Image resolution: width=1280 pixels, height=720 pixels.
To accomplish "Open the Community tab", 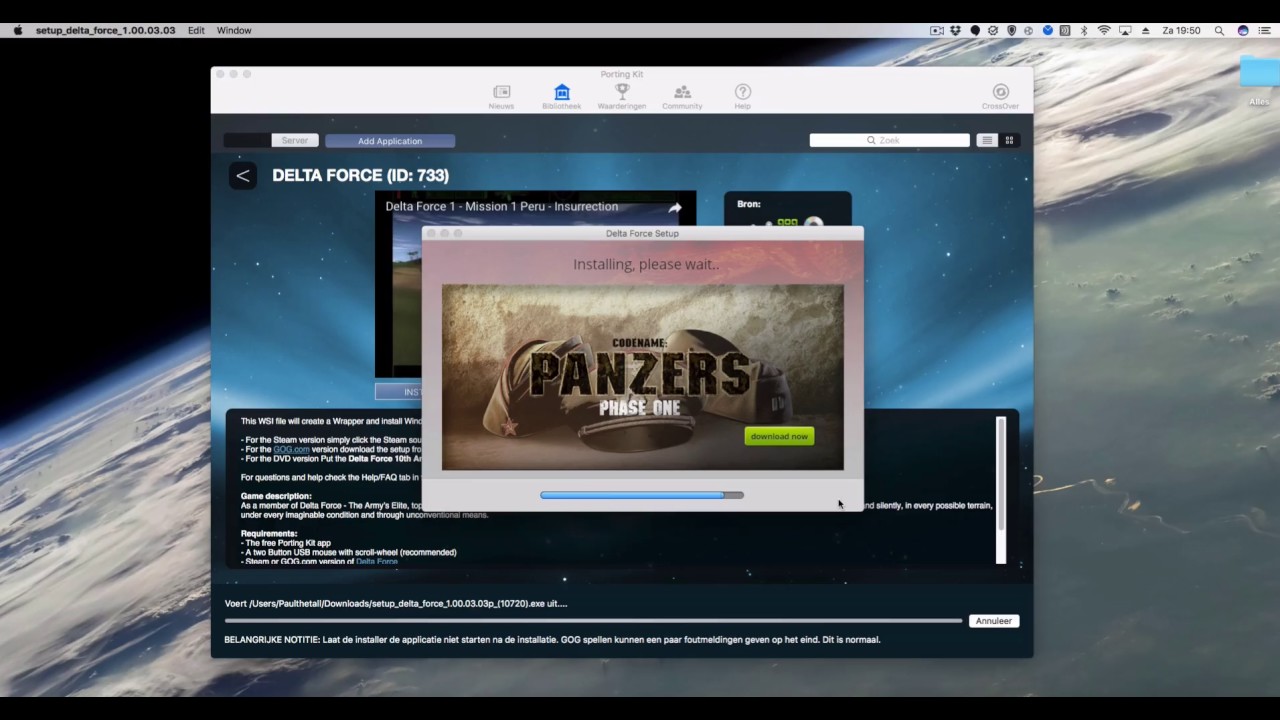I will click(682, 97).
